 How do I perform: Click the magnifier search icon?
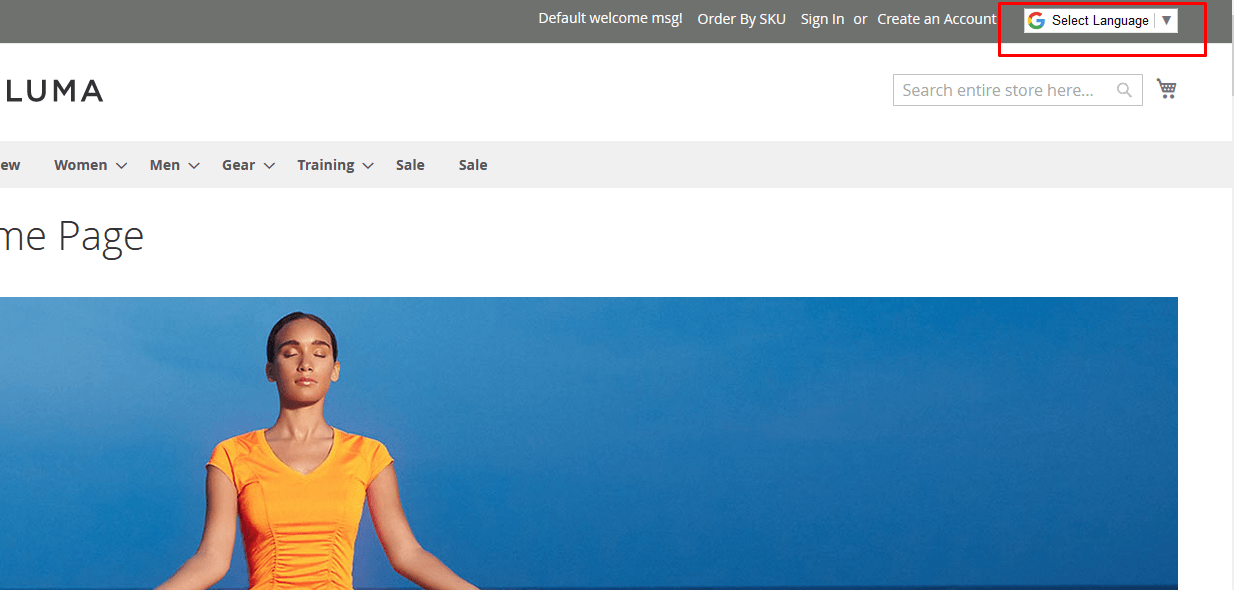pos(1124,90)
